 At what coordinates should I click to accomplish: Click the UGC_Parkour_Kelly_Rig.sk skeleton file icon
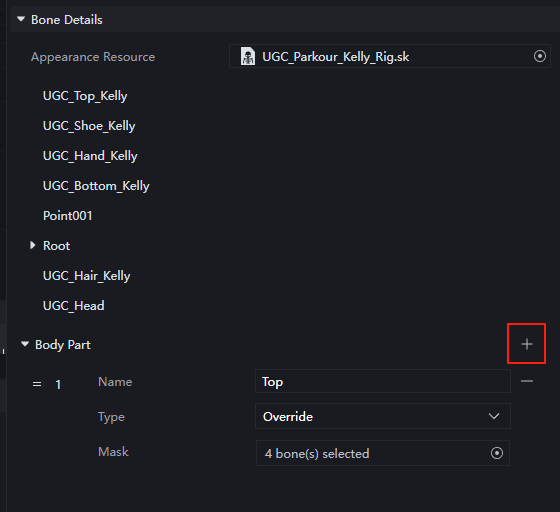[248, 56]
